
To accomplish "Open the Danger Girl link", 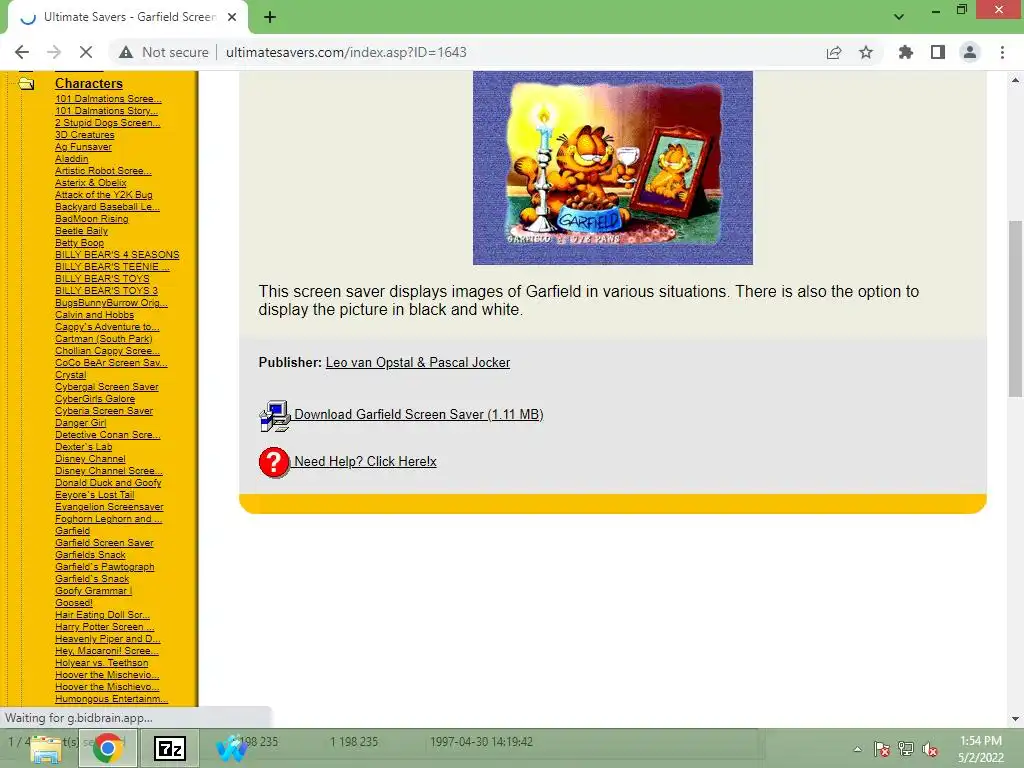I will point(80,423).
